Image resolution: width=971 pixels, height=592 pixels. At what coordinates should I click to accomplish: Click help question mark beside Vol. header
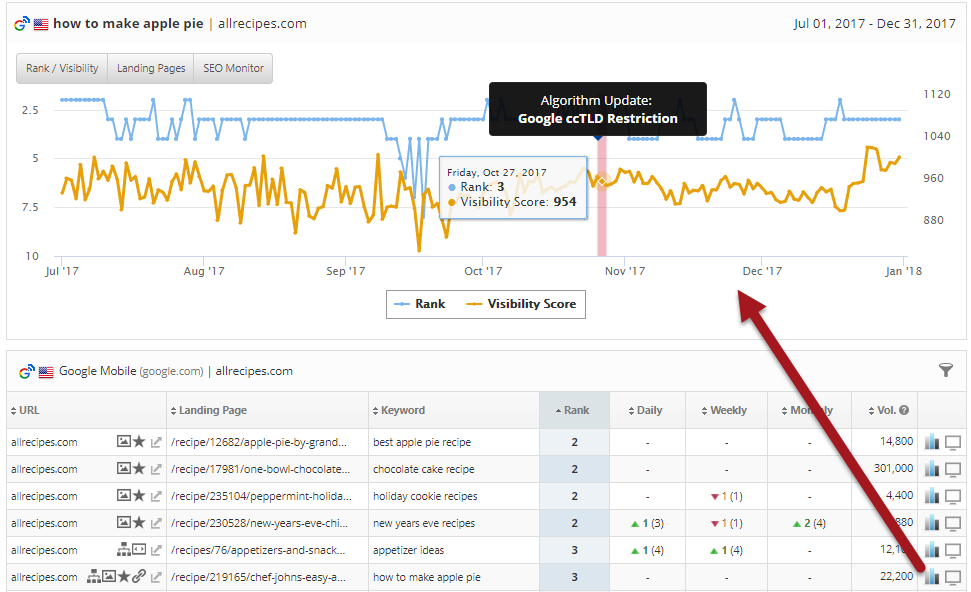(x=904, y=410)
